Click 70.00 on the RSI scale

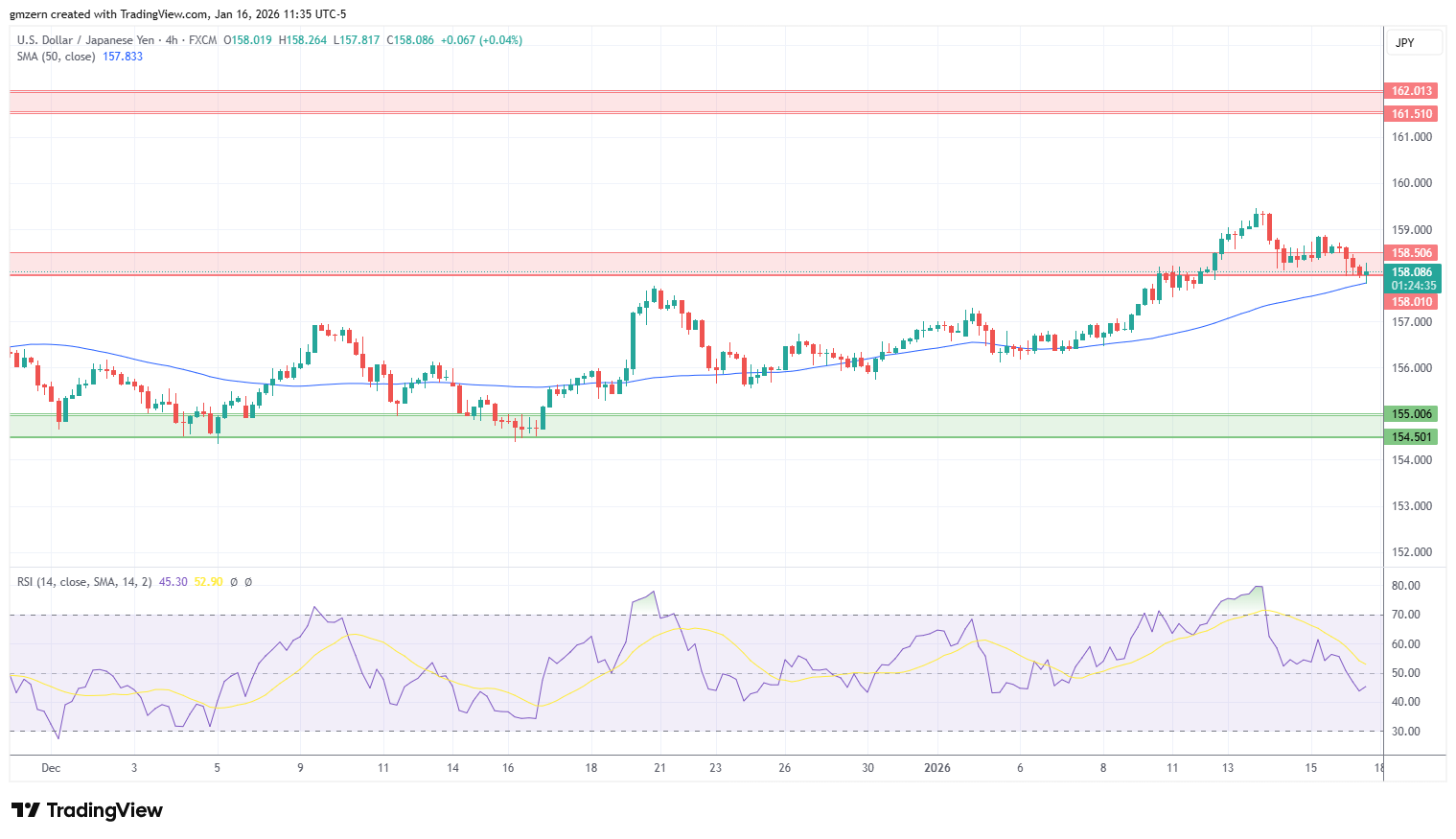1406,615
